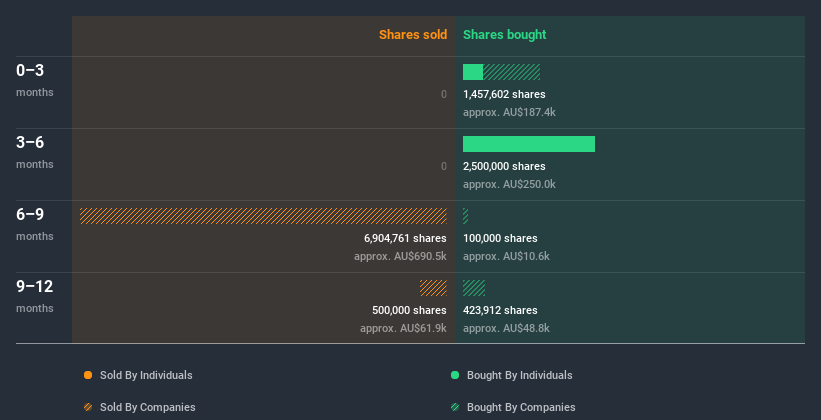The height and width of the screenshot is (420, 821).
Task: Click the green Bought By Individuals legend dot
Action: tap(455, 375)
